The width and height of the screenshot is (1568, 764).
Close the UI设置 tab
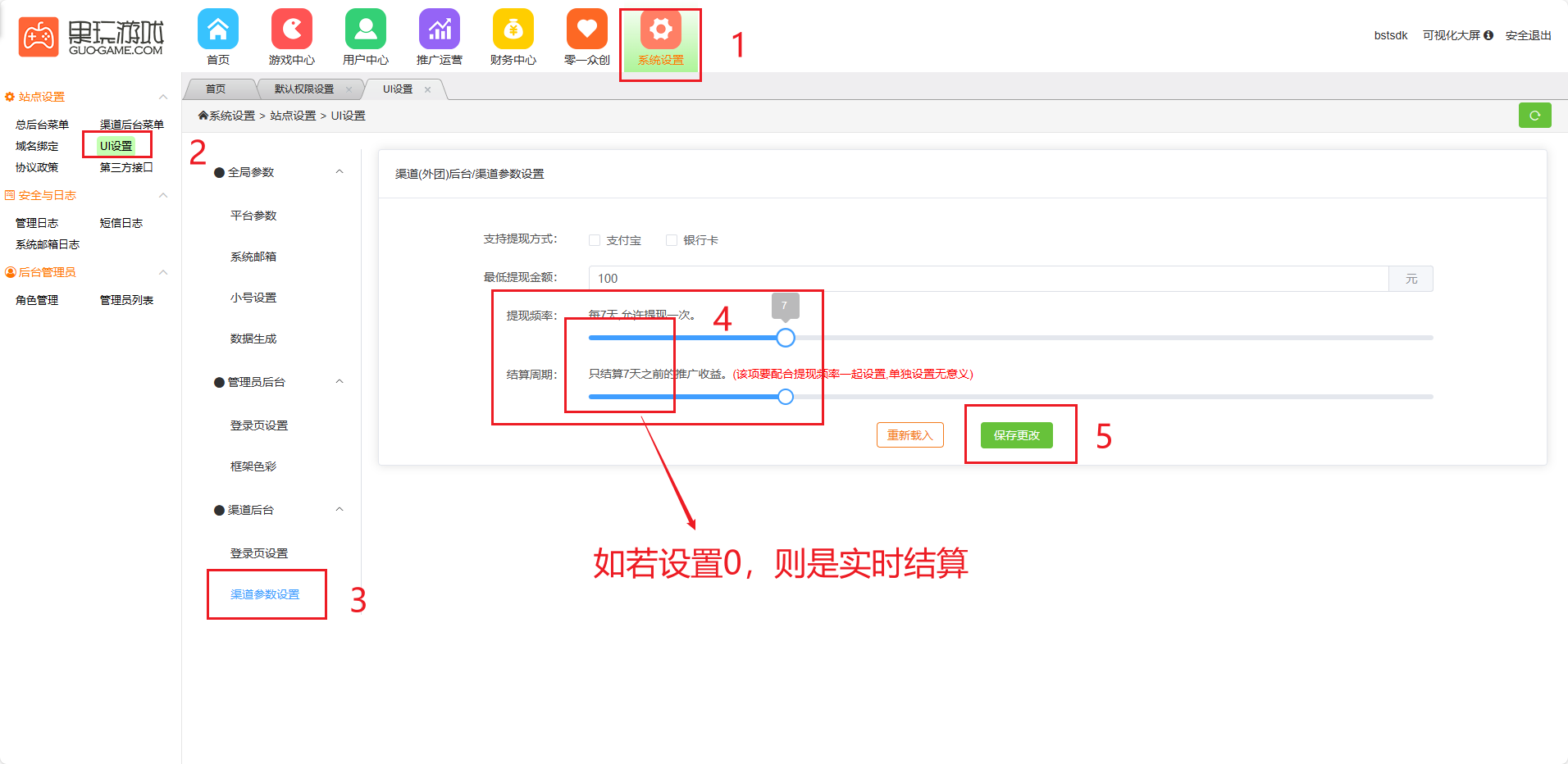pyautogui.click(x=427, y=89)
